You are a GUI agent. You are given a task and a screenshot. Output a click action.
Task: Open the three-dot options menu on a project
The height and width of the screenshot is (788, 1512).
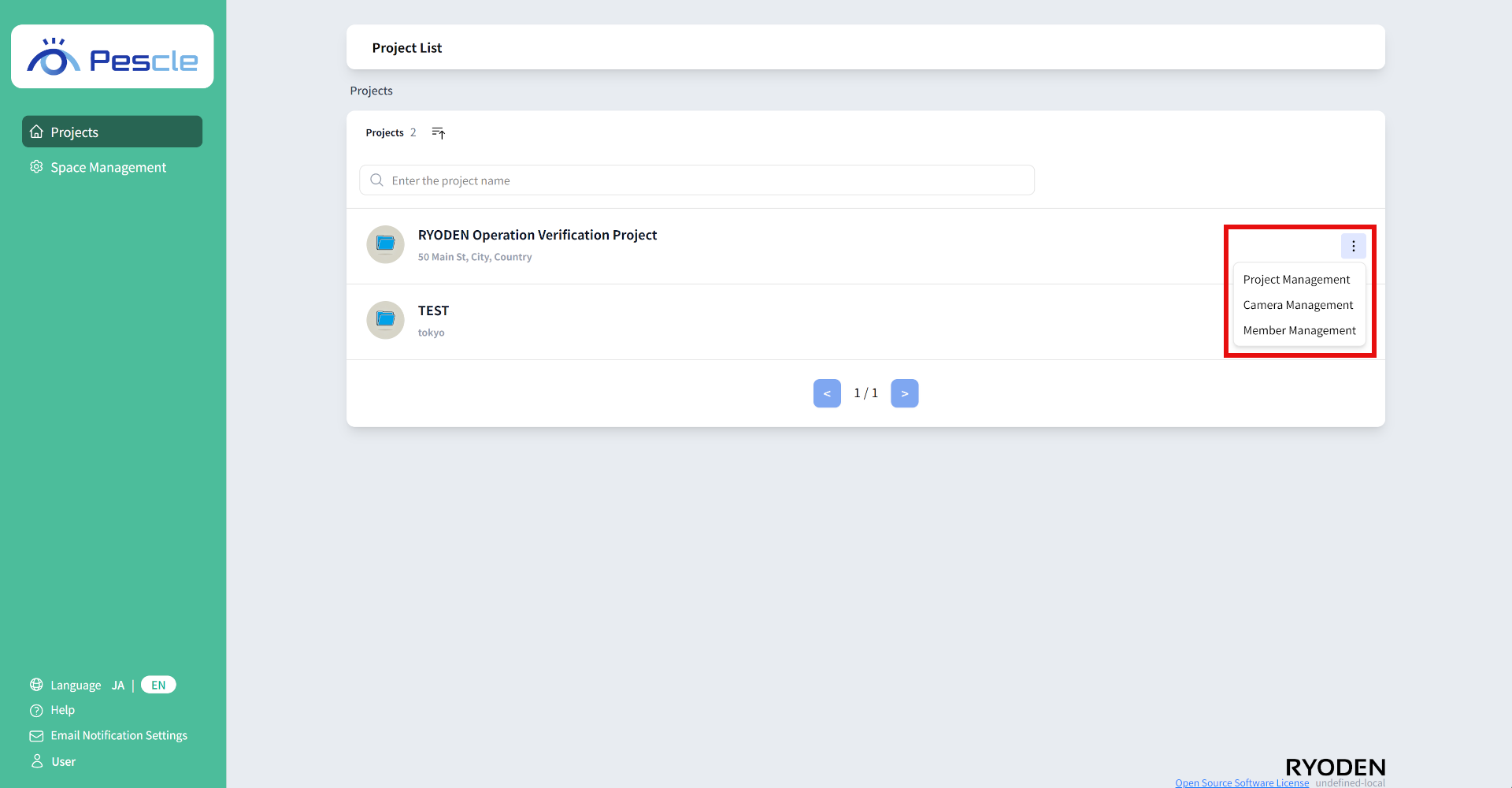click(1352, 245)
